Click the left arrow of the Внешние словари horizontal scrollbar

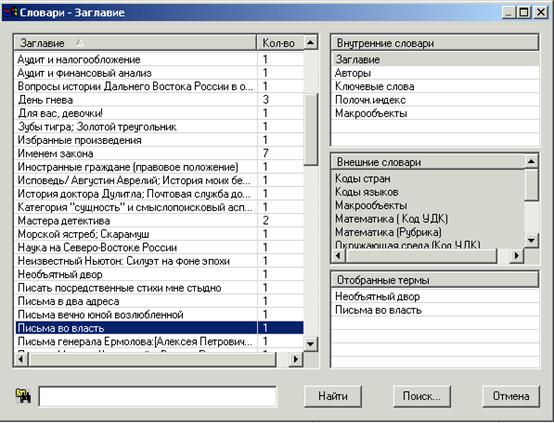[x=339, y=255]
